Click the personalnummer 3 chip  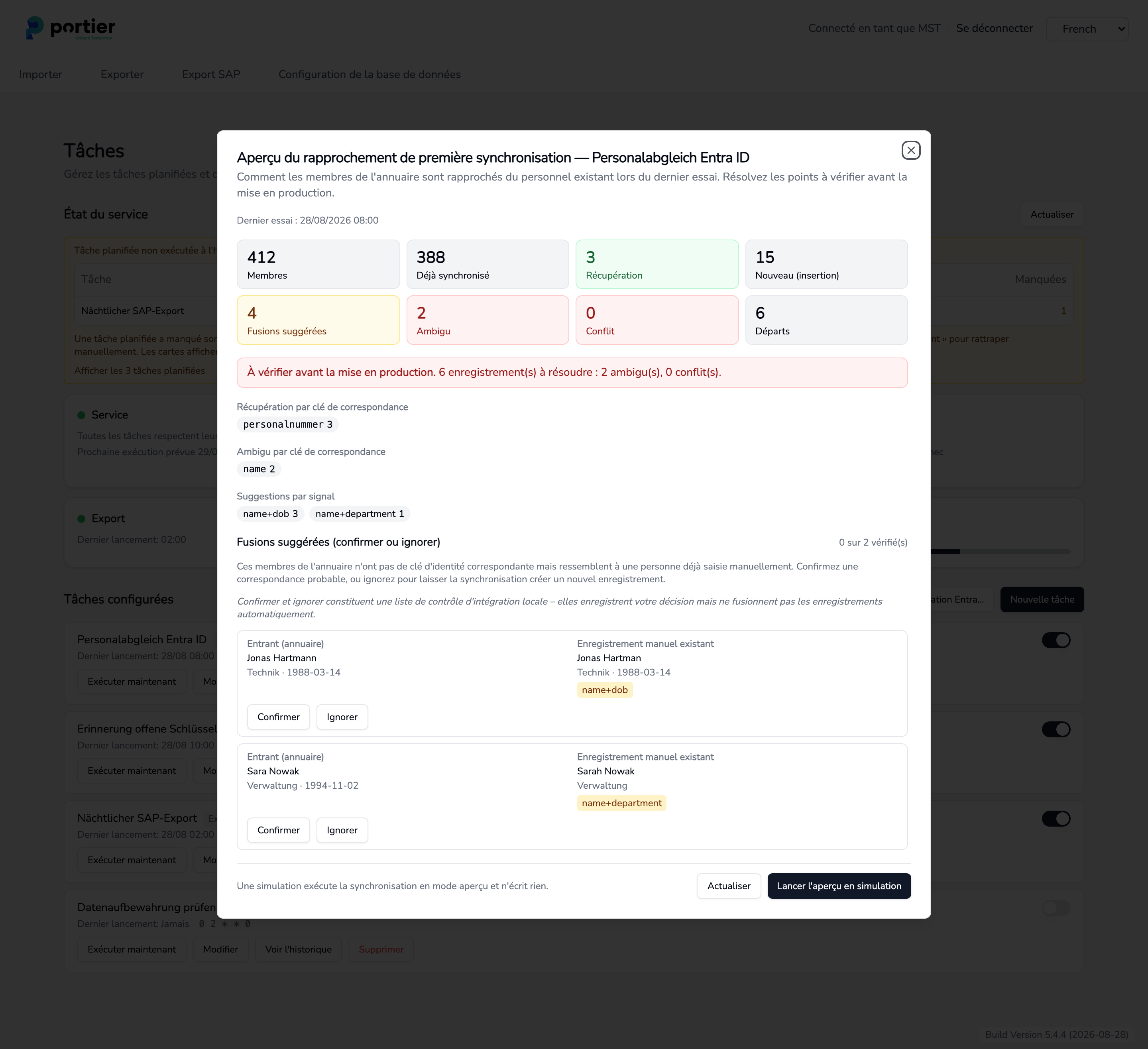[x=287, y=425]
